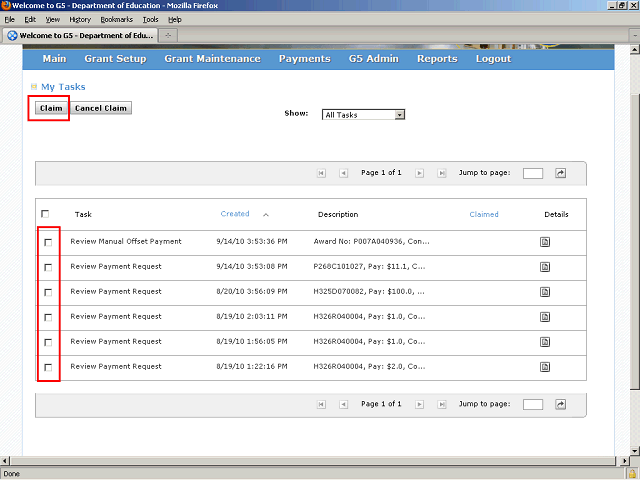This screenshot has height=480, width=640.
Task: Click bottom pager previous-page icon
Action: click(344, 404)
